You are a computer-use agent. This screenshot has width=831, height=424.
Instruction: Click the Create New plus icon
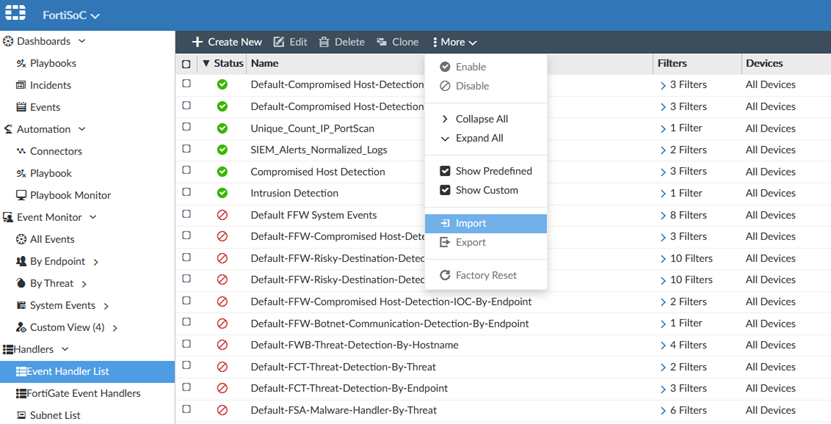click(197, 42)
